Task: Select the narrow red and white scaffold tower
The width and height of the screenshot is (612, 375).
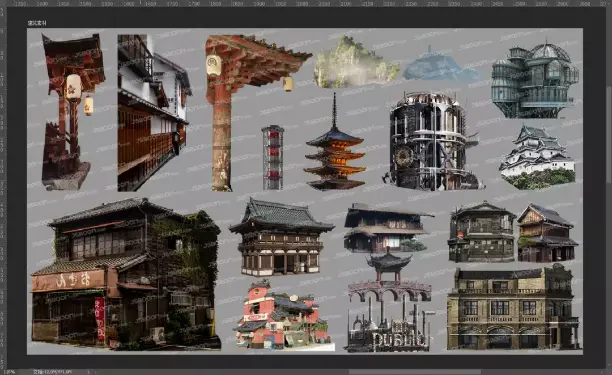Action: click(x=273, y=158)
